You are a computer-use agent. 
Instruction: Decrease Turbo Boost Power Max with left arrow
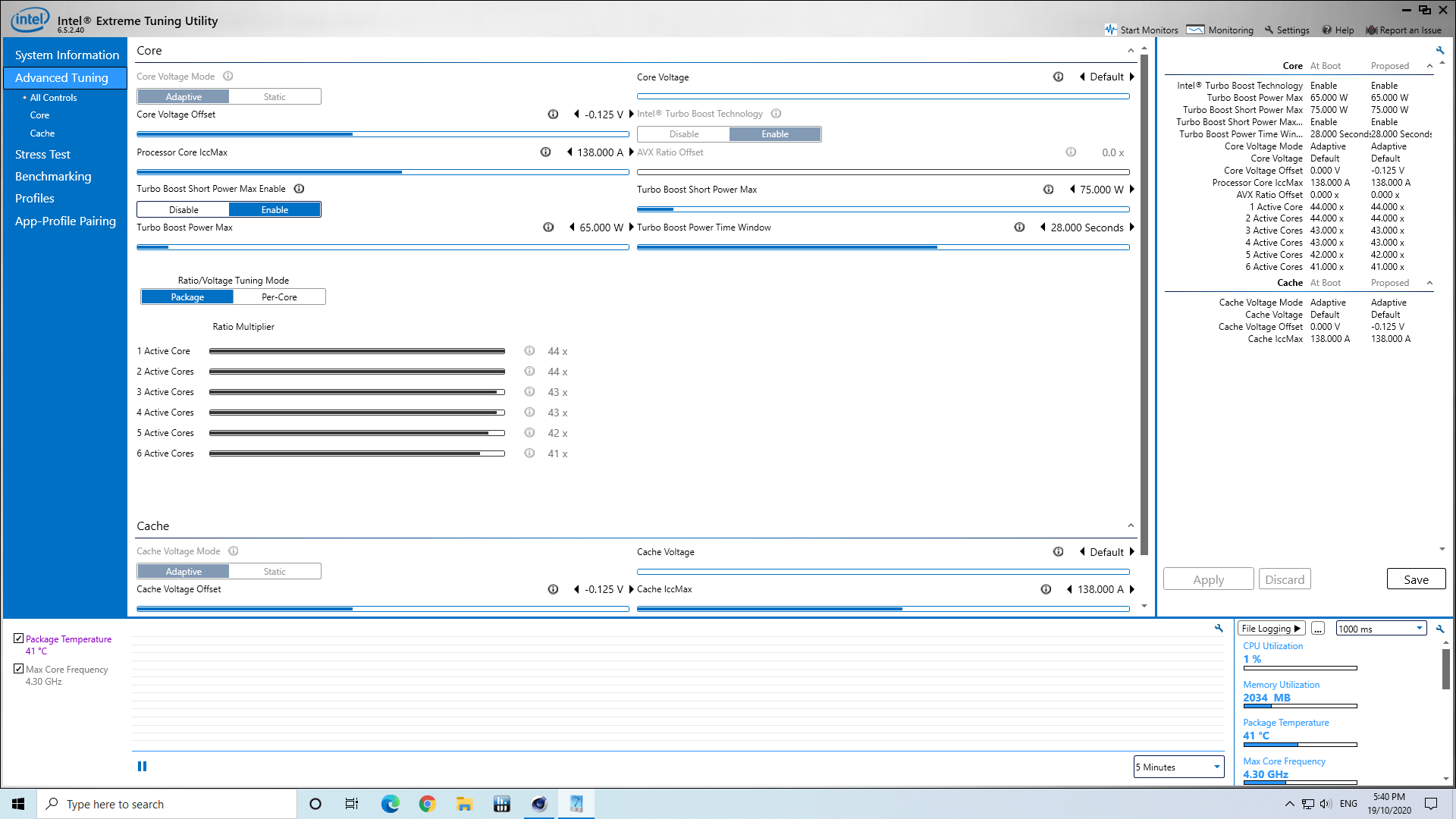click(572, 227)
